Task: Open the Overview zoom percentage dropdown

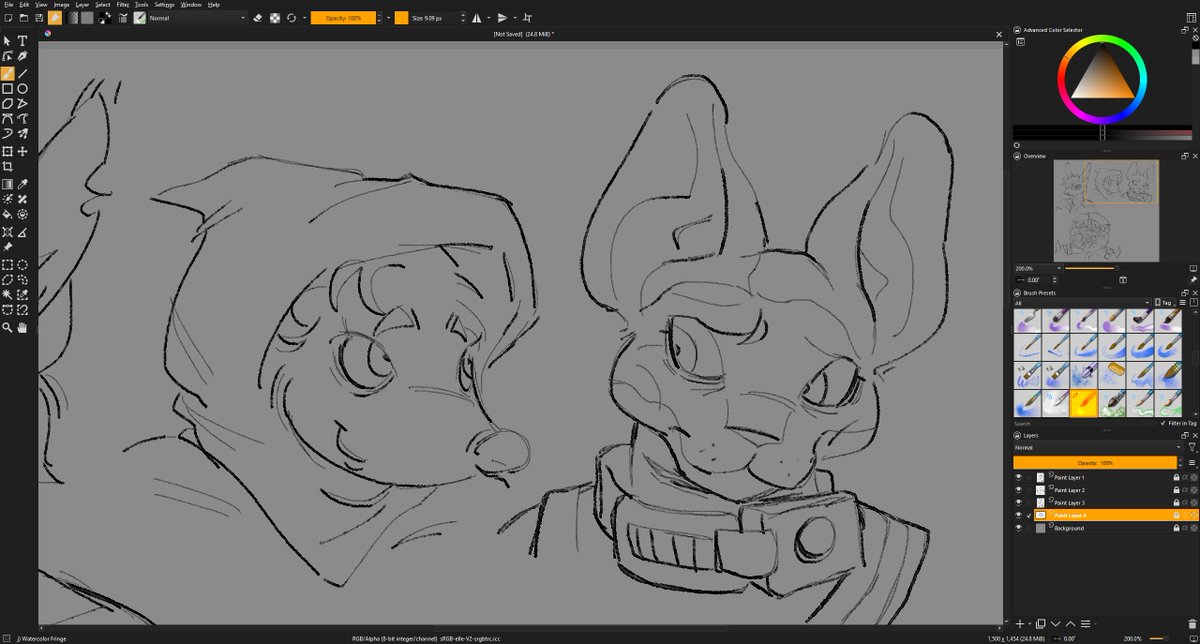Action: click(1037, 268)
